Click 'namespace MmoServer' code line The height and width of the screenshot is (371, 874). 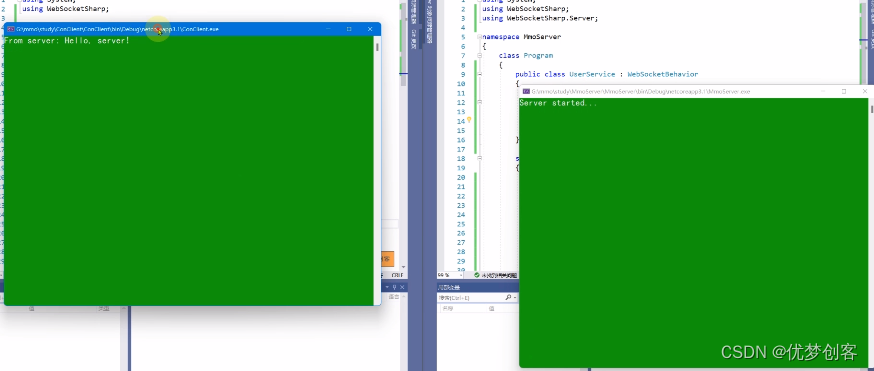[522, 37]
